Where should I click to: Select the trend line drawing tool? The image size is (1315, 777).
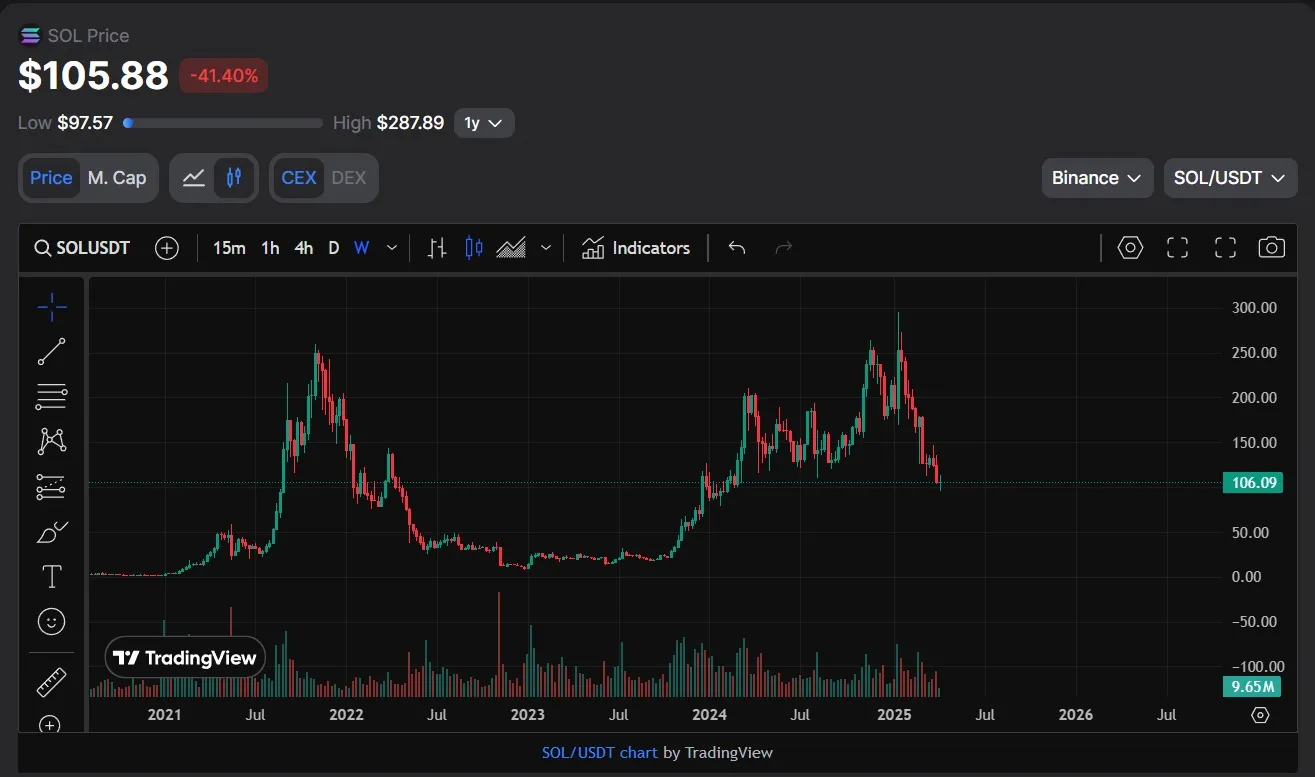pyautogui.click(x=51, y=352)
